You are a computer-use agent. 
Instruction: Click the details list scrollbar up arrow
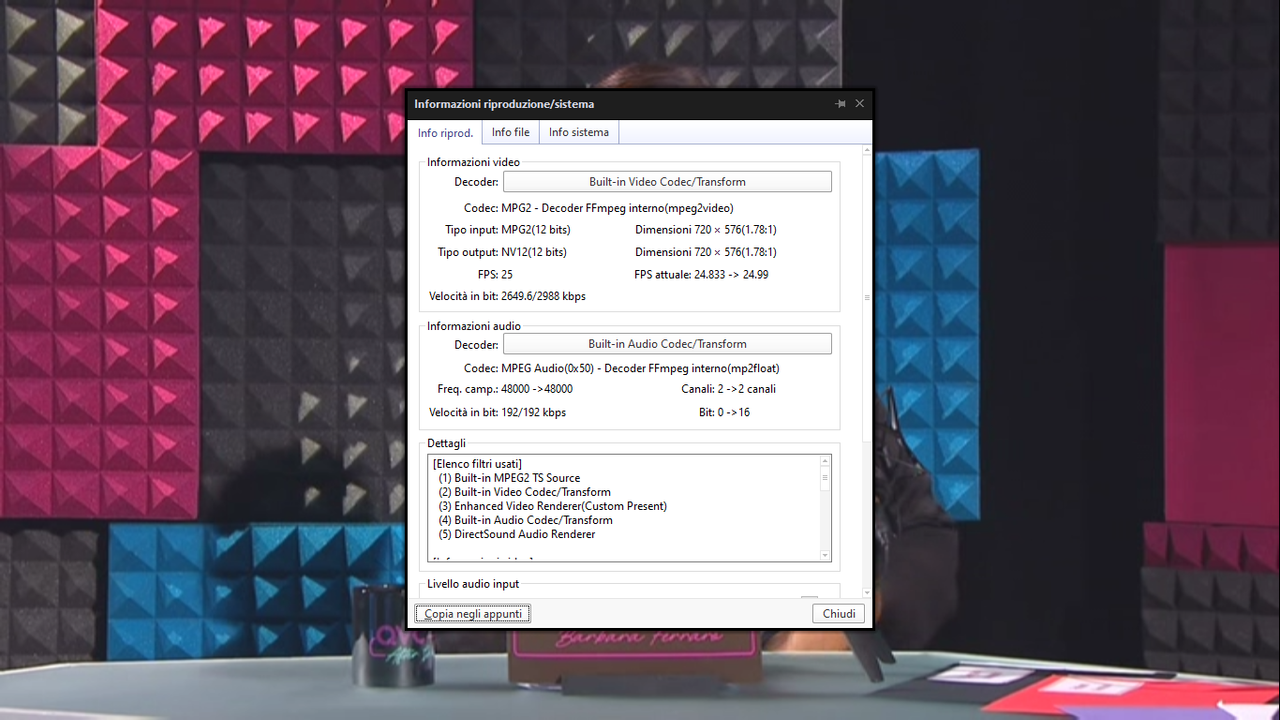[825, 462]
